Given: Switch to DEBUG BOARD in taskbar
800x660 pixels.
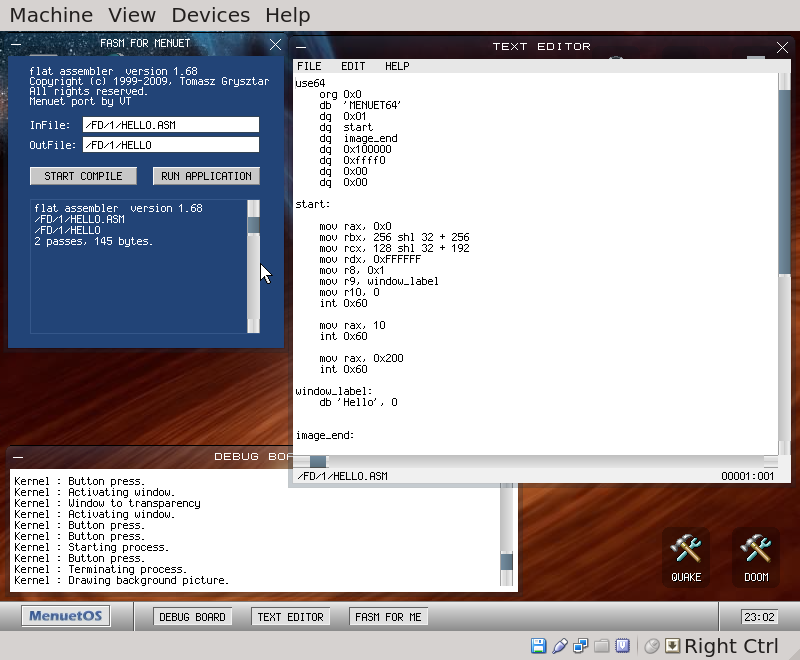Looking at the screenshot, I should (192, 617).
